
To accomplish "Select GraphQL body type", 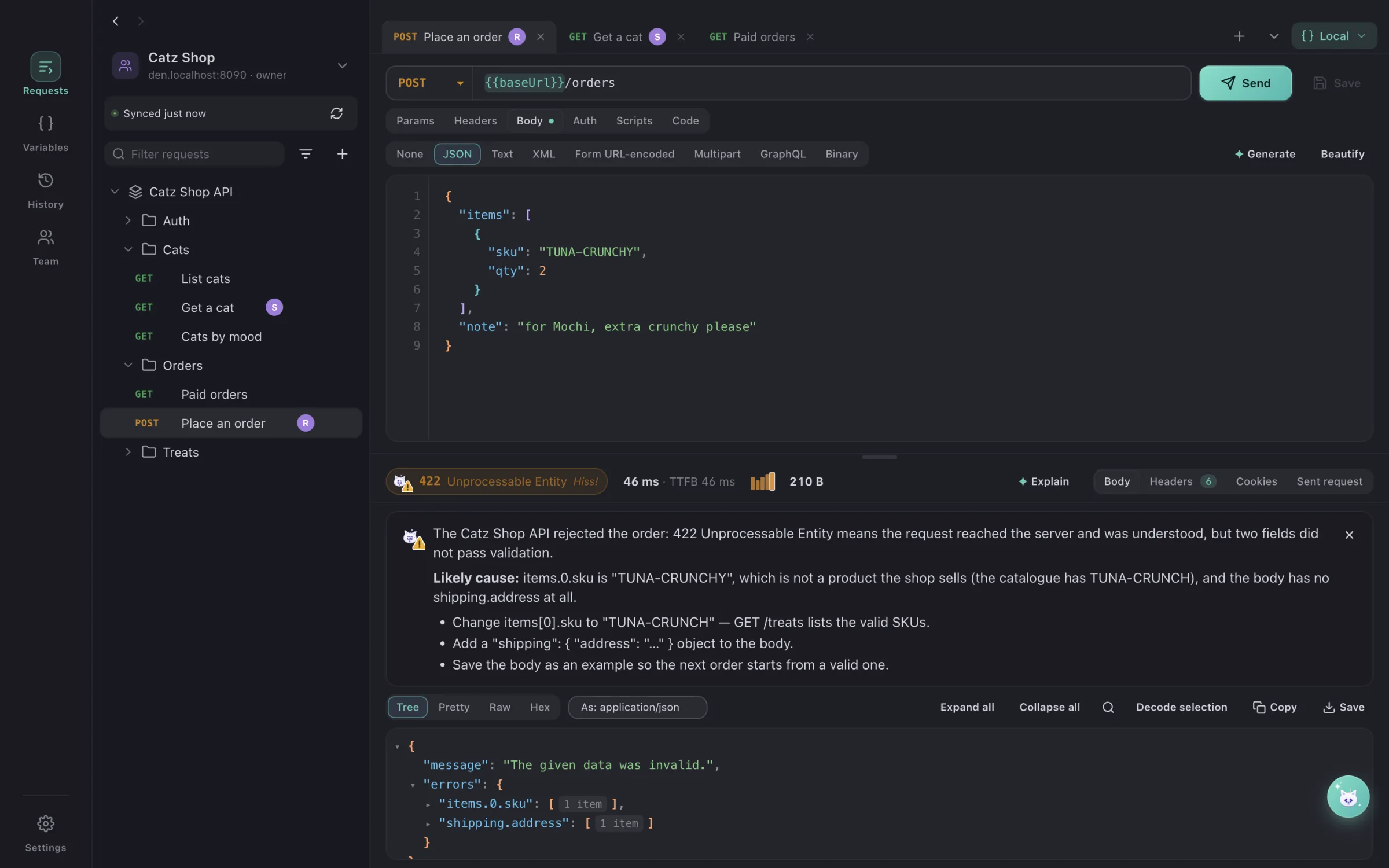I will (x=782, y=154).
